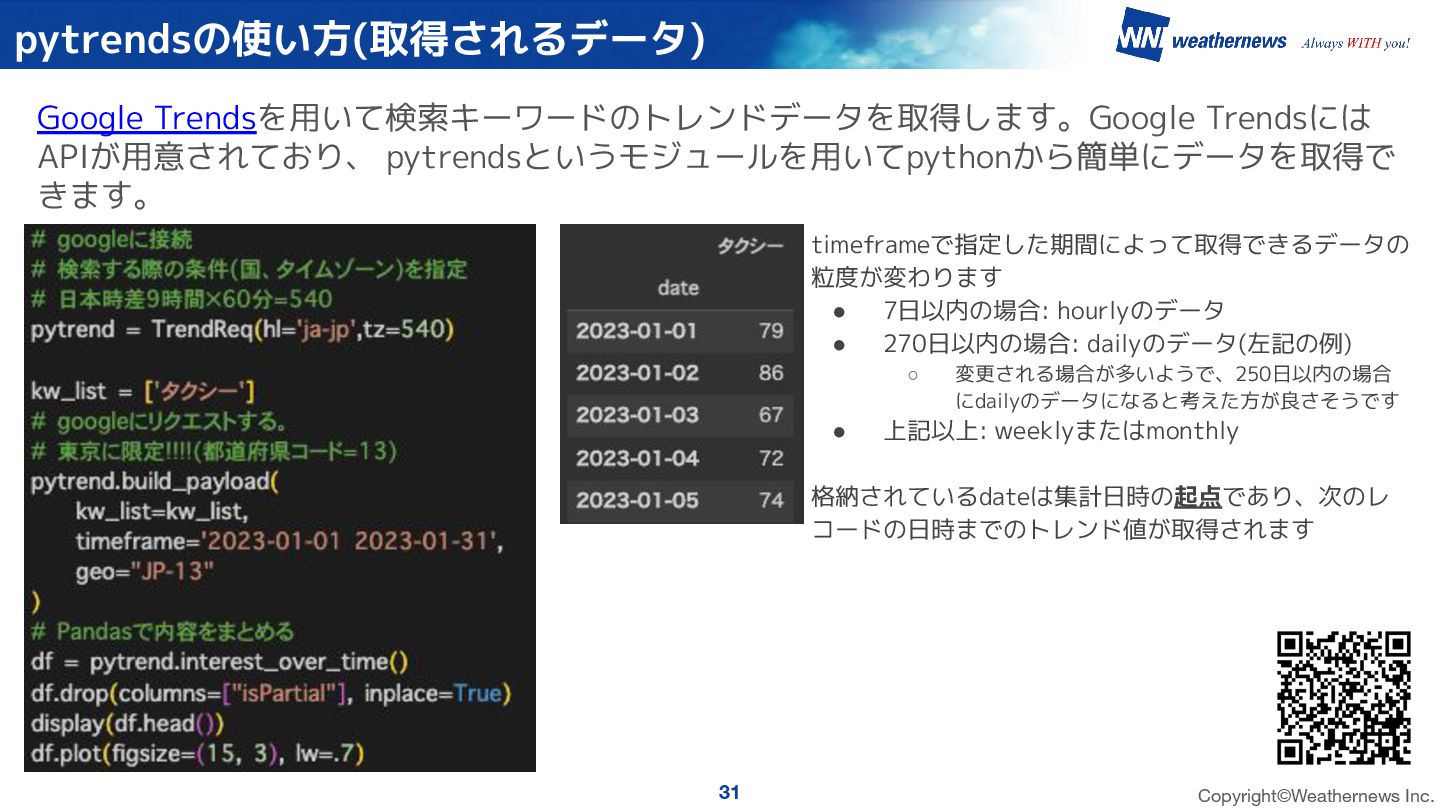The height and width of the screenshot is (810, 1440).
Task: Click the 'date' index header in the table
Action: tap(678, 288)
